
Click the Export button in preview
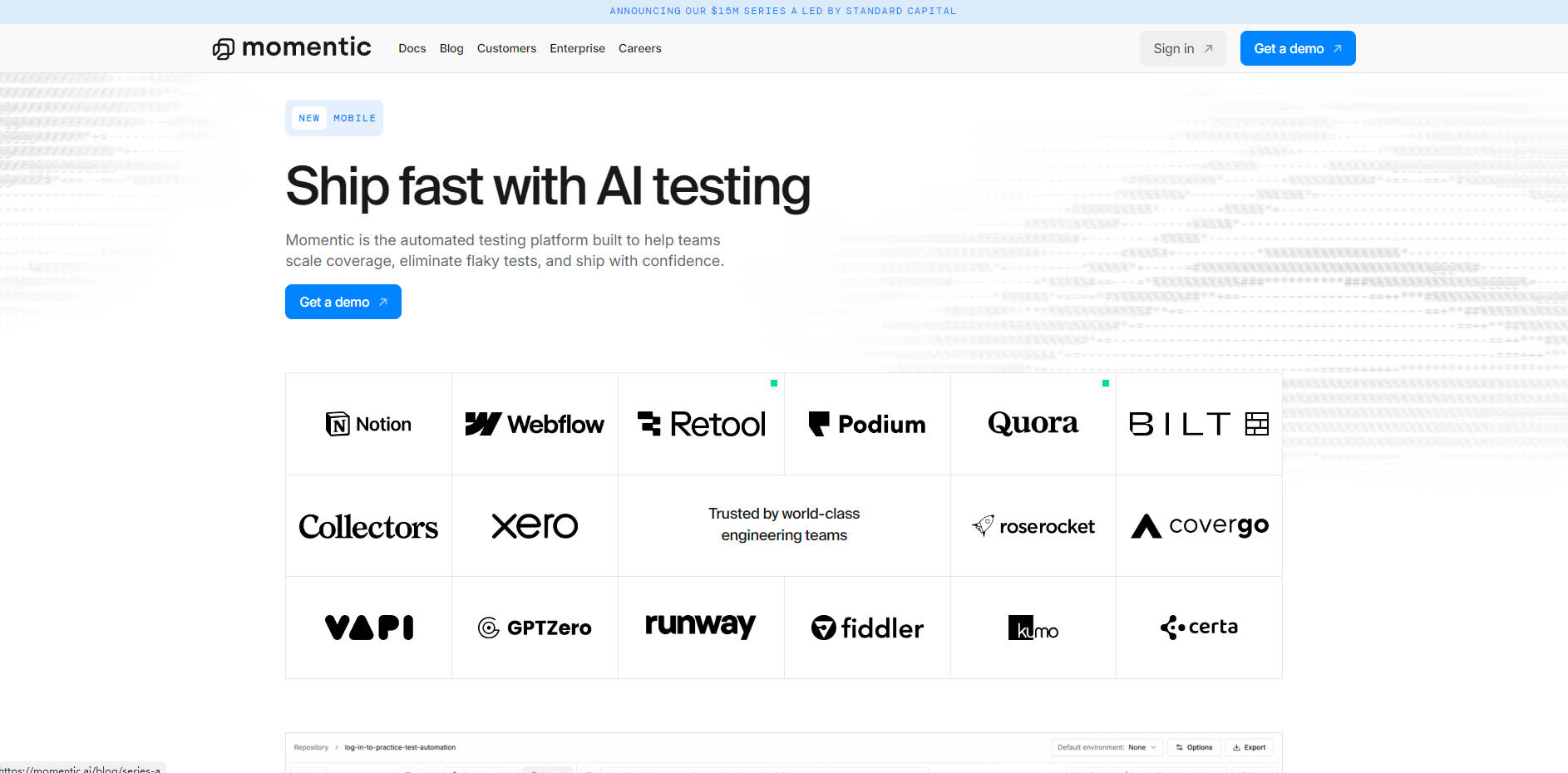[x=1249, y=747]
